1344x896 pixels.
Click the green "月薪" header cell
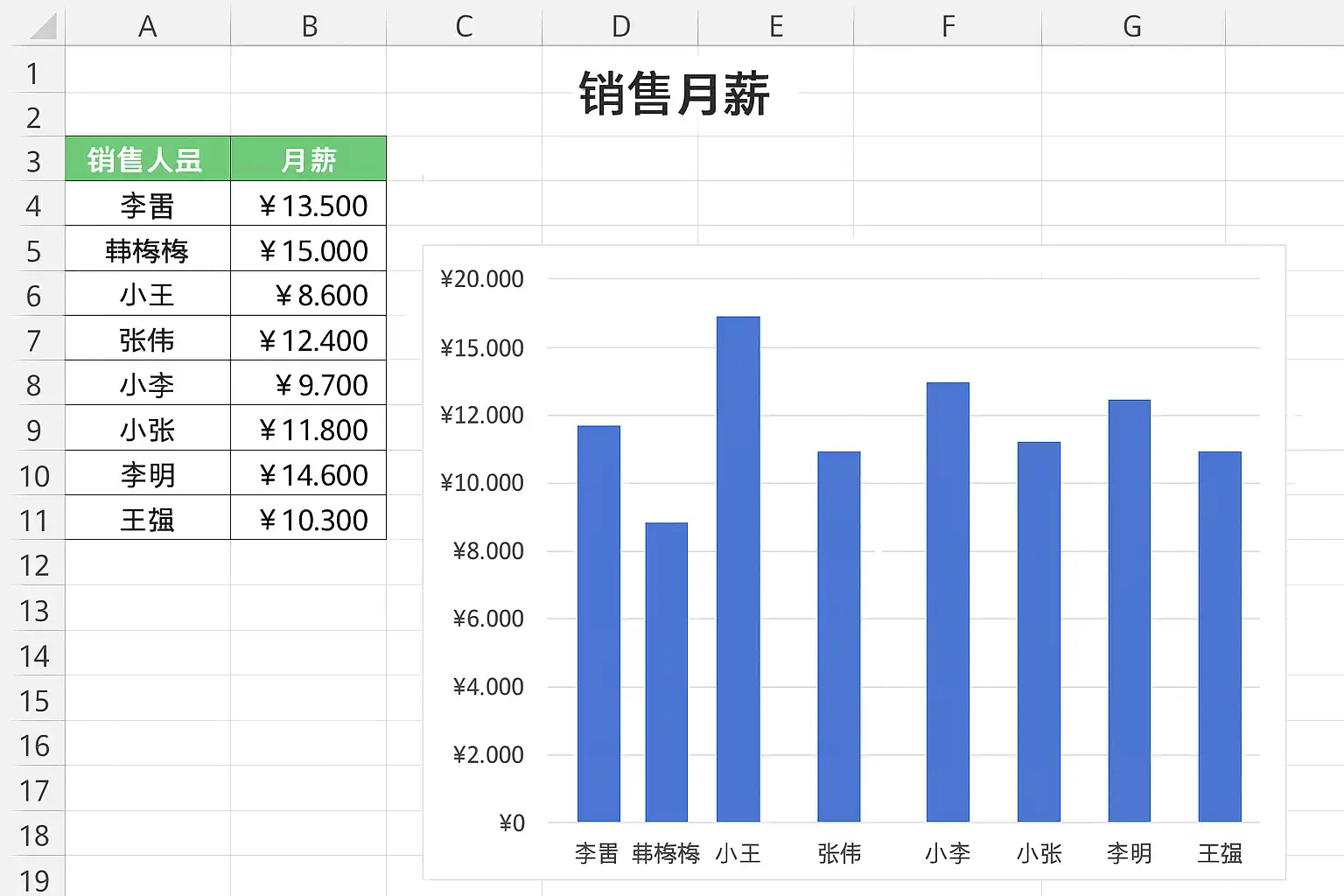(309, 159)
